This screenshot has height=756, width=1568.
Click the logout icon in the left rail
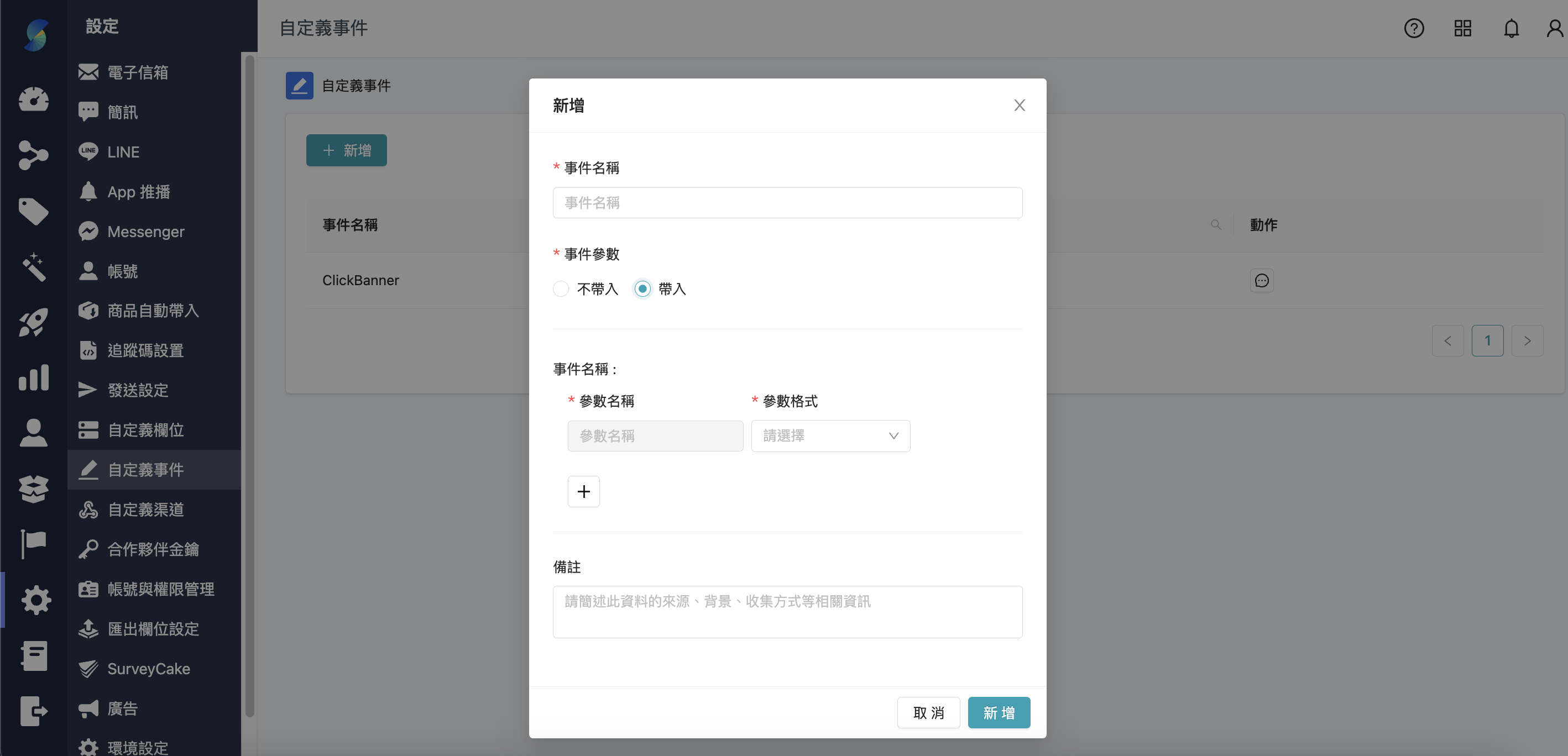34,711
